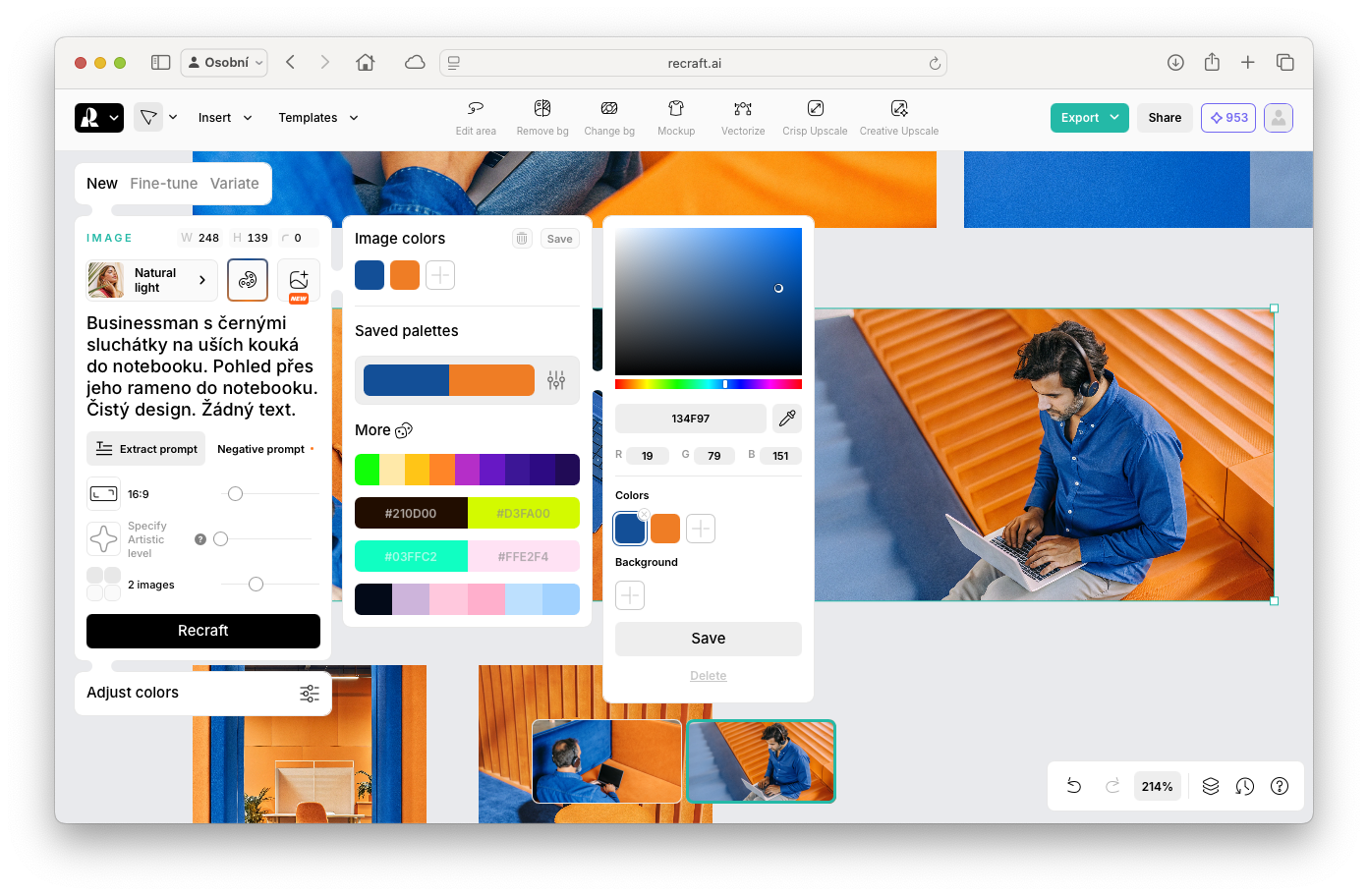
Task: Click the red value field 19
Action: [x=648, y=456]
